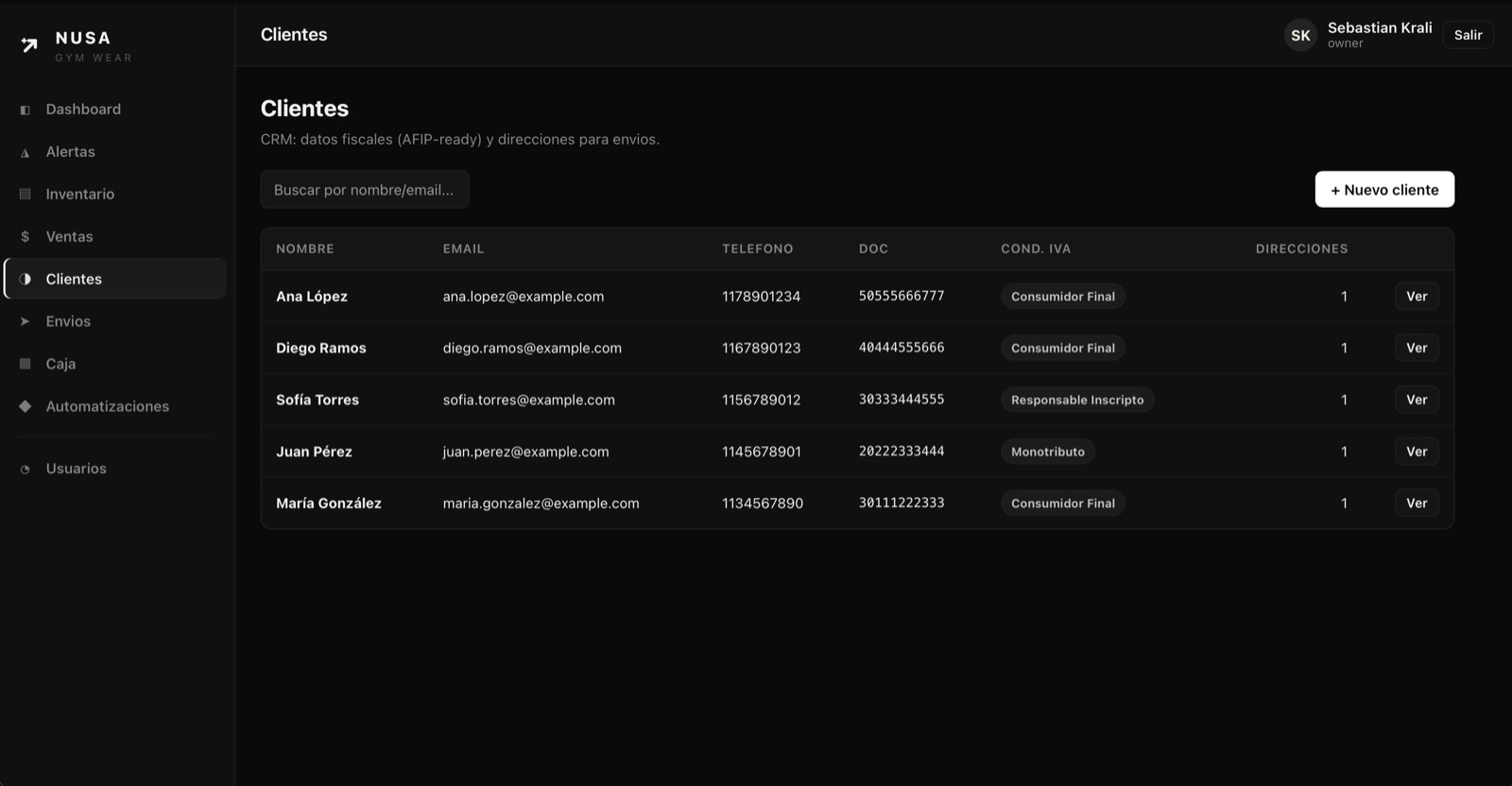Click Ana López's Consumidor Final badge
This screenshot has width=1512, height=786.
pos(1063,297)
